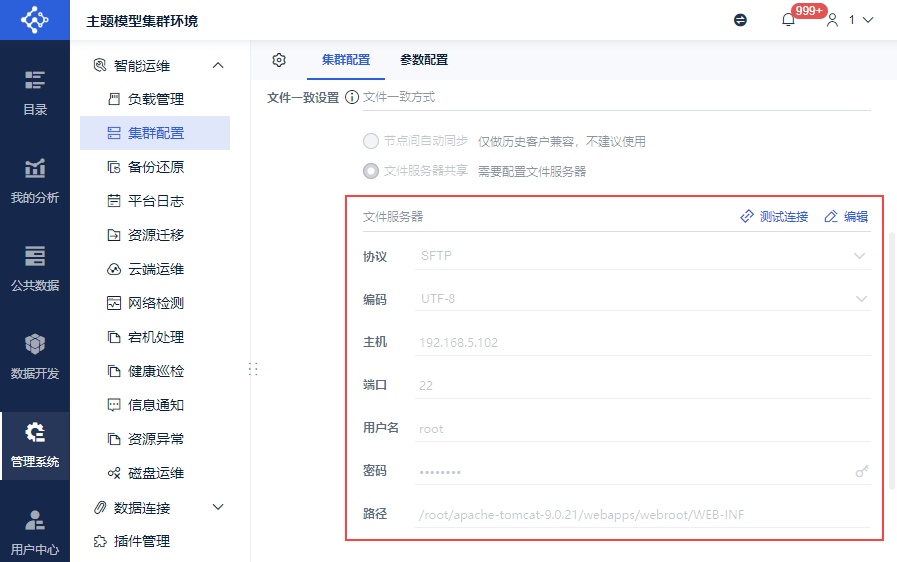Open 我的分析 in the sidebar
The image size is (897, 562).
click(x=35, y=181)
